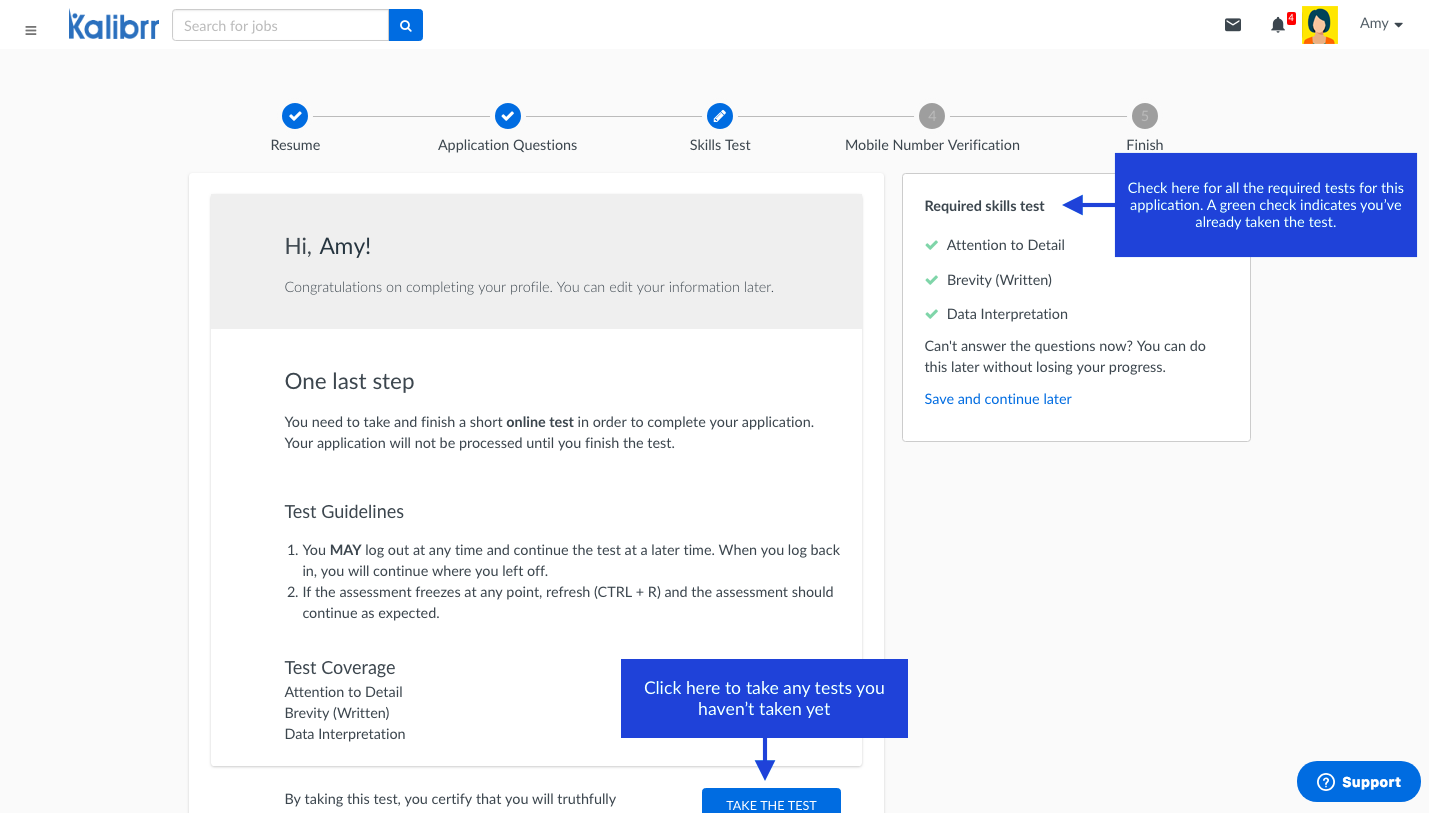This screenshot has width=1429, height=813.
Task: Click the Skills Test step label
Action: click(720, 145)
